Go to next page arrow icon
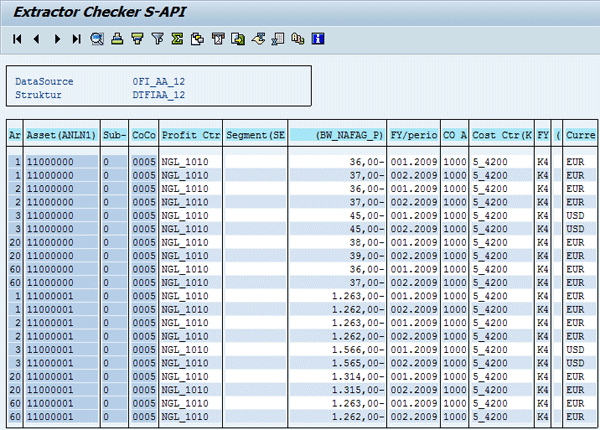Image resolution: width=600 pixels, height=430 pixels. (x=57, y=39)
